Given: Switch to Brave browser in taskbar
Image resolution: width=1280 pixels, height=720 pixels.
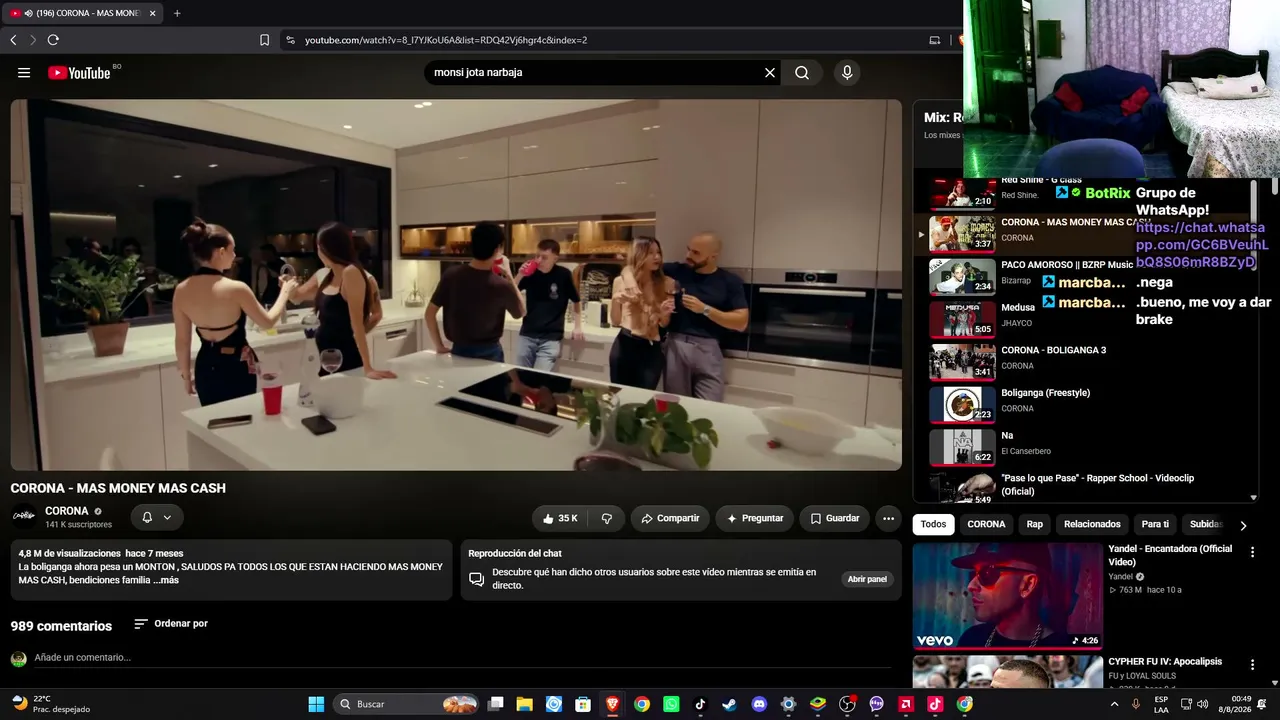Looking at the screenshot, I should pos(612,704).
